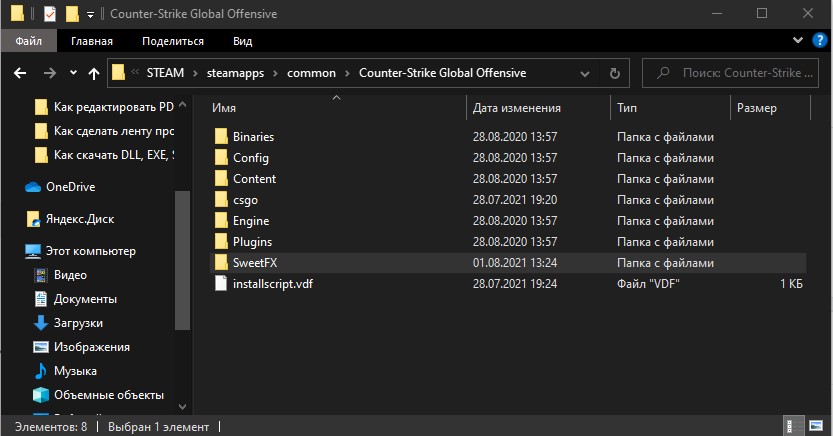Click the csgo date 28.07.2021 19:20
The image size is (833, 436).
click(515, 200)
